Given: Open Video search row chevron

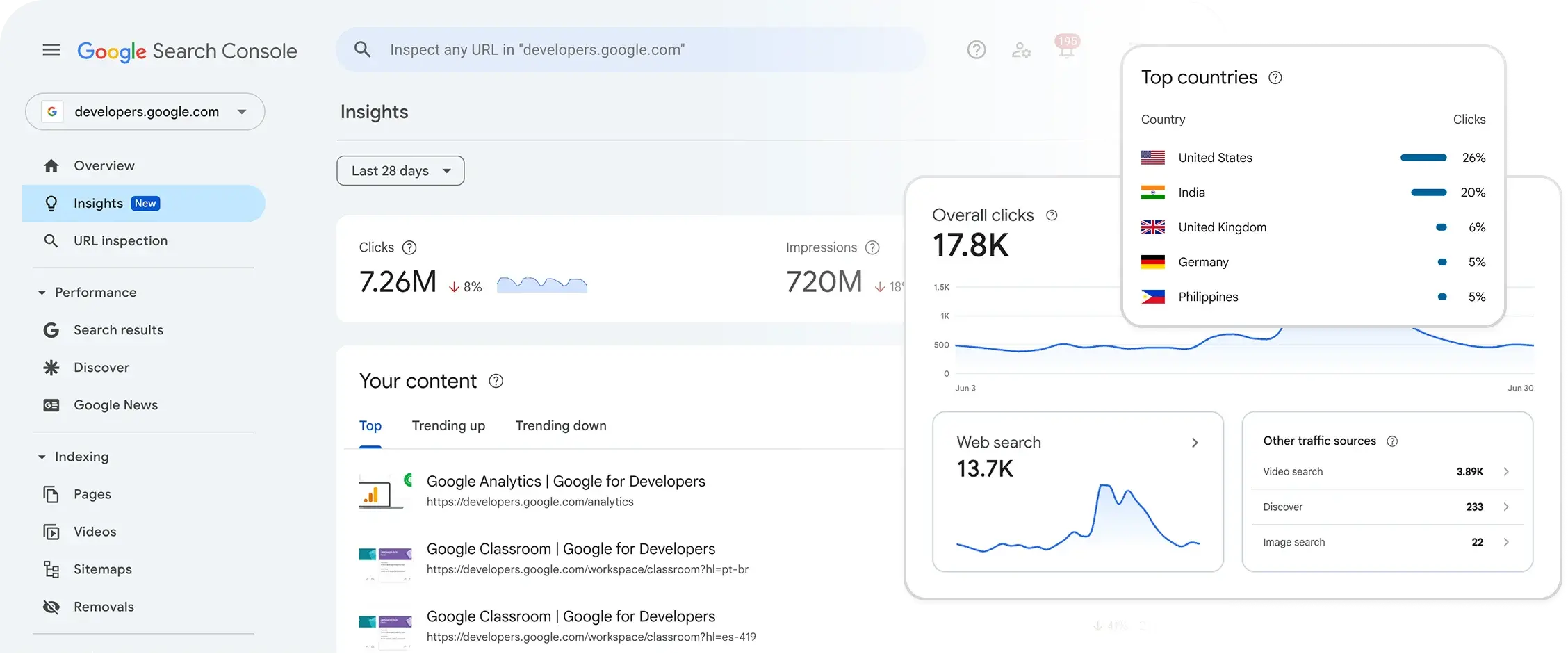Looking at the screenshot, I should tap(1505, 472).
